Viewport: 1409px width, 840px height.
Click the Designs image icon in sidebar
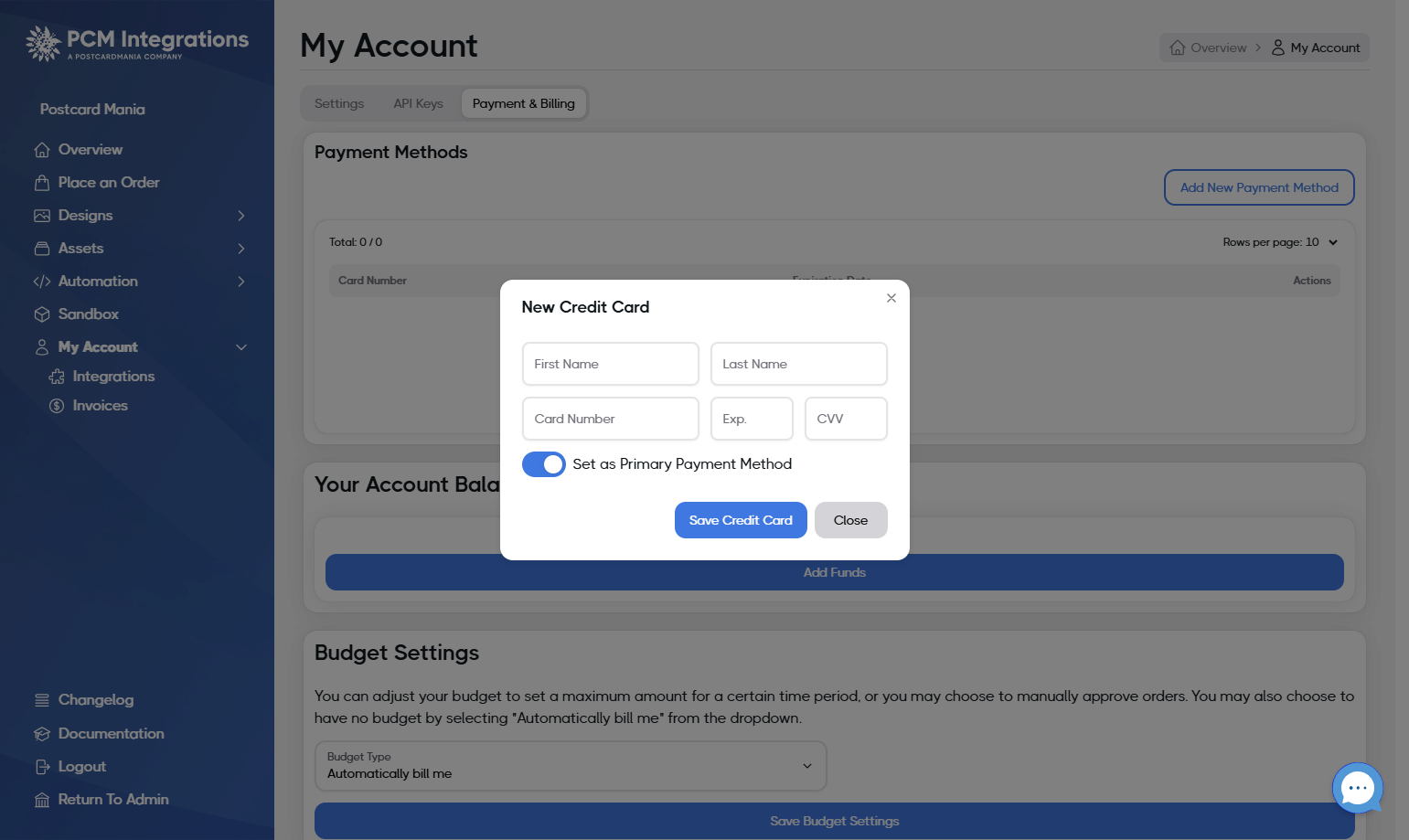42,216
